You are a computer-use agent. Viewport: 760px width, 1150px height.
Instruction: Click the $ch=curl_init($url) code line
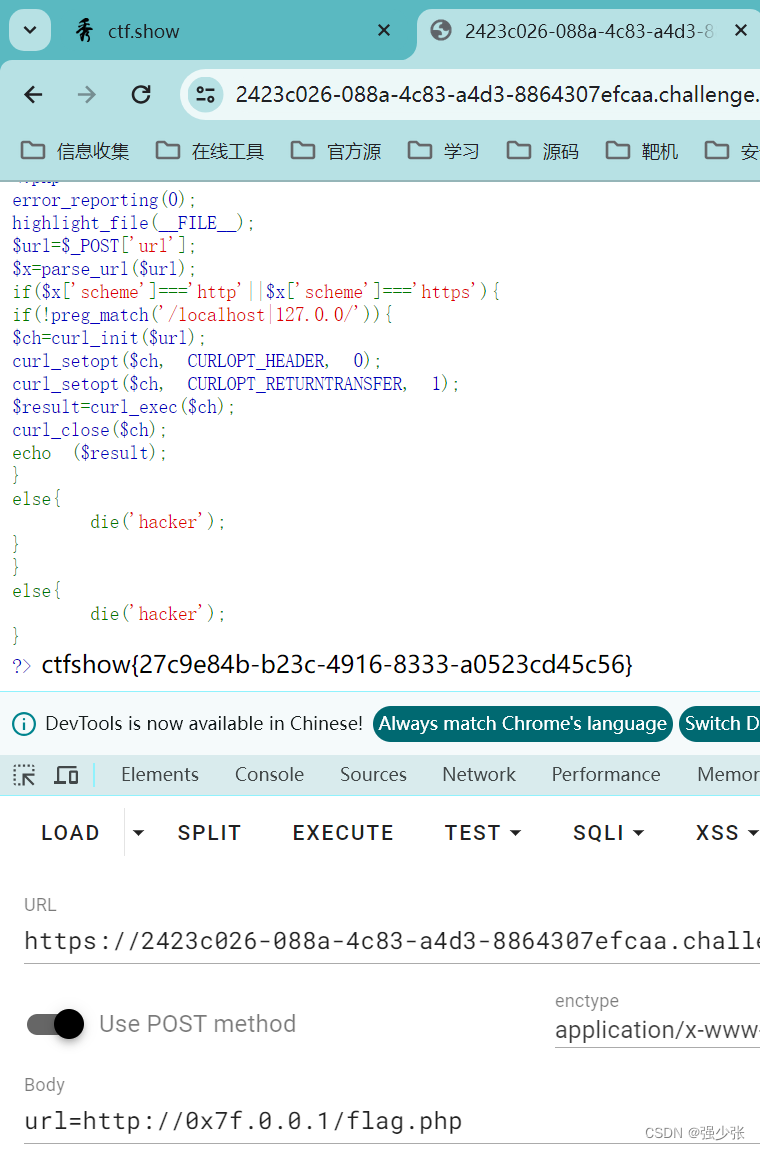coord(109,338)
